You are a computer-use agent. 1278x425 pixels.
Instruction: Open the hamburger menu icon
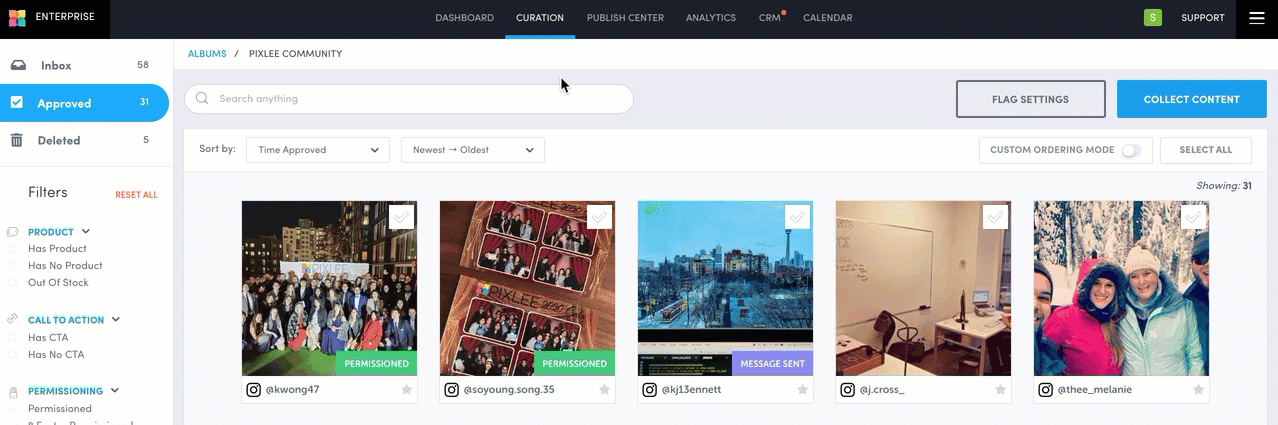[x=1257, y=18]
